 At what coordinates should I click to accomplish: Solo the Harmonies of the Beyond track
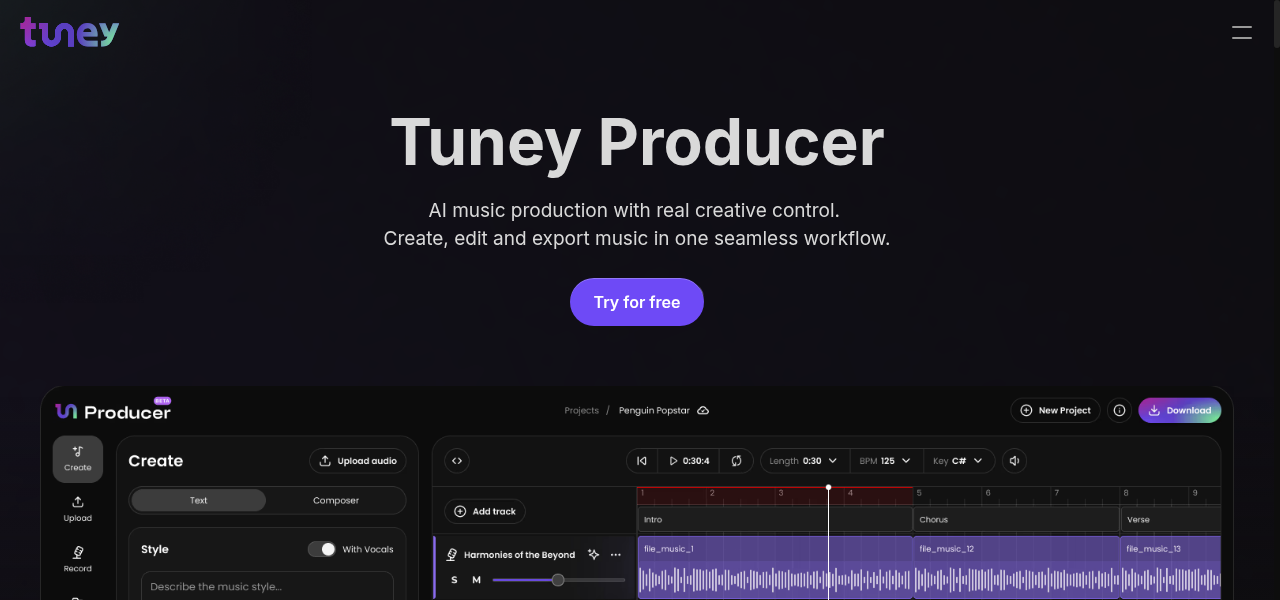pos(454,579)
